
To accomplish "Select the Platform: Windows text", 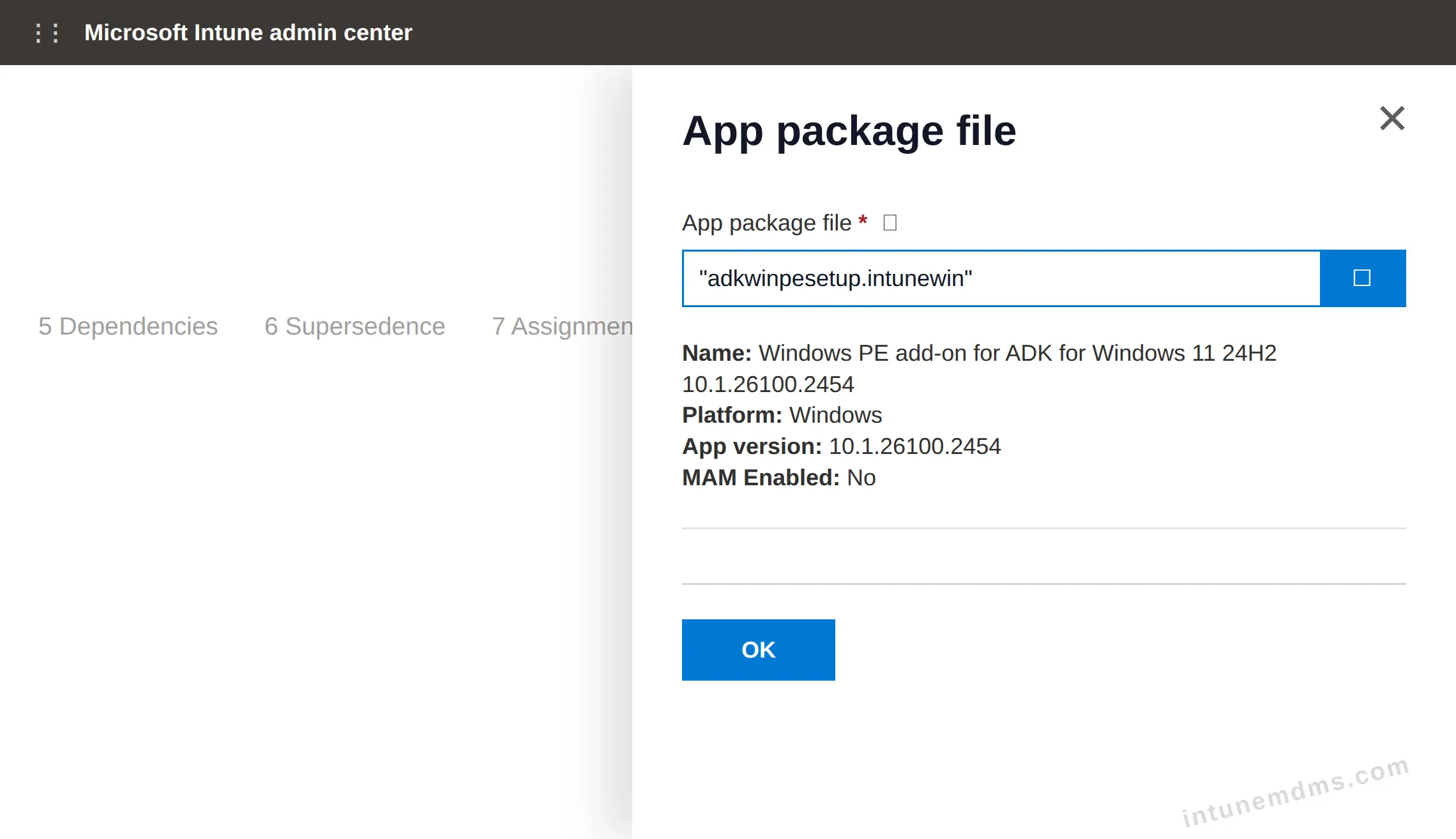I will tap(782, 415).
